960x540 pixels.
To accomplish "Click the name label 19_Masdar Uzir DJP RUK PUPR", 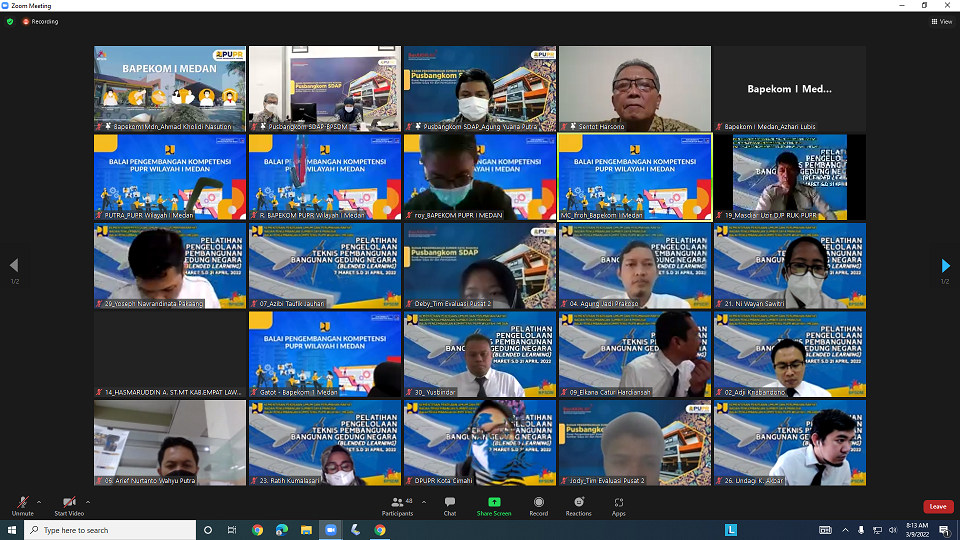I will click(x=770, y=216).
